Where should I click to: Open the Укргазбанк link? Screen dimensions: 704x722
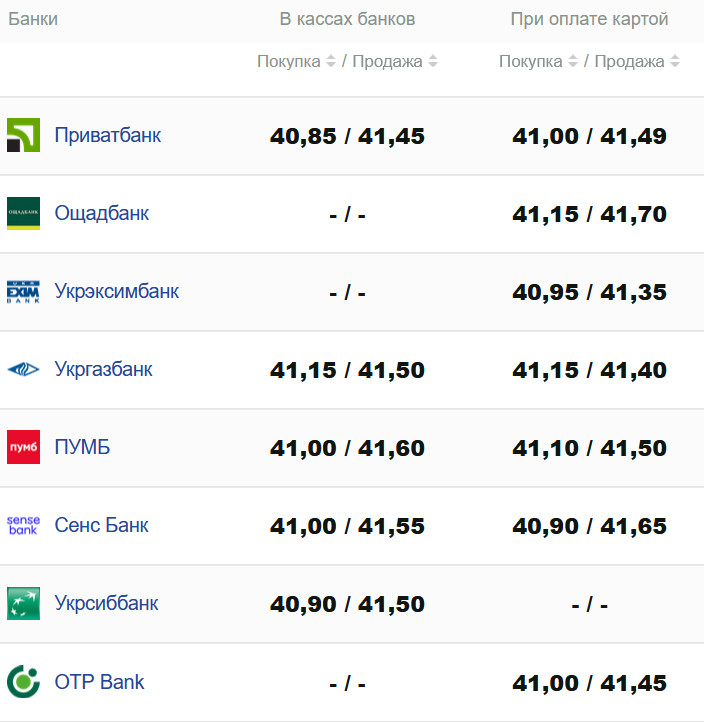(x=103, y=370)
